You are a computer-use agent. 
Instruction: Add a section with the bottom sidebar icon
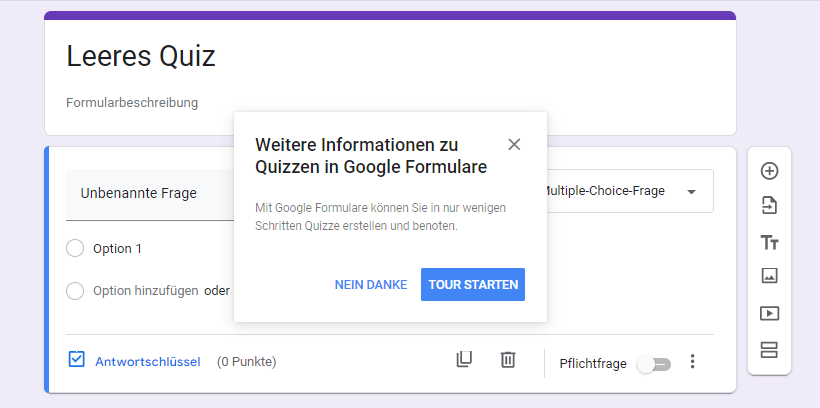point(769,350)
